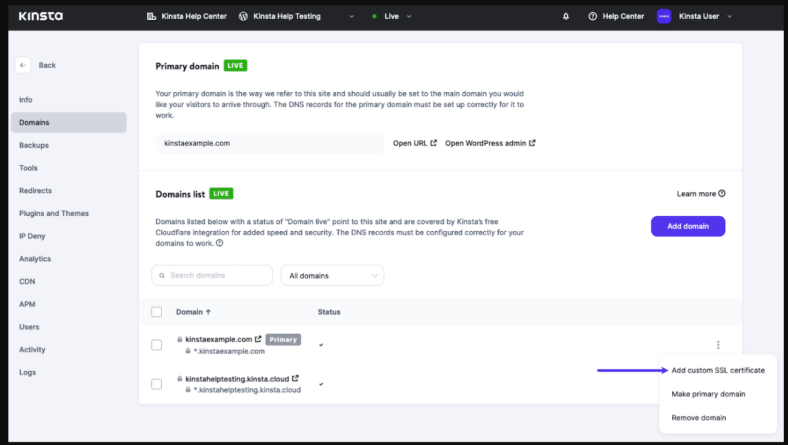Click lock icon beside kinstaexample.com
This screenshot has height=445, width=788.
(179, 339)
